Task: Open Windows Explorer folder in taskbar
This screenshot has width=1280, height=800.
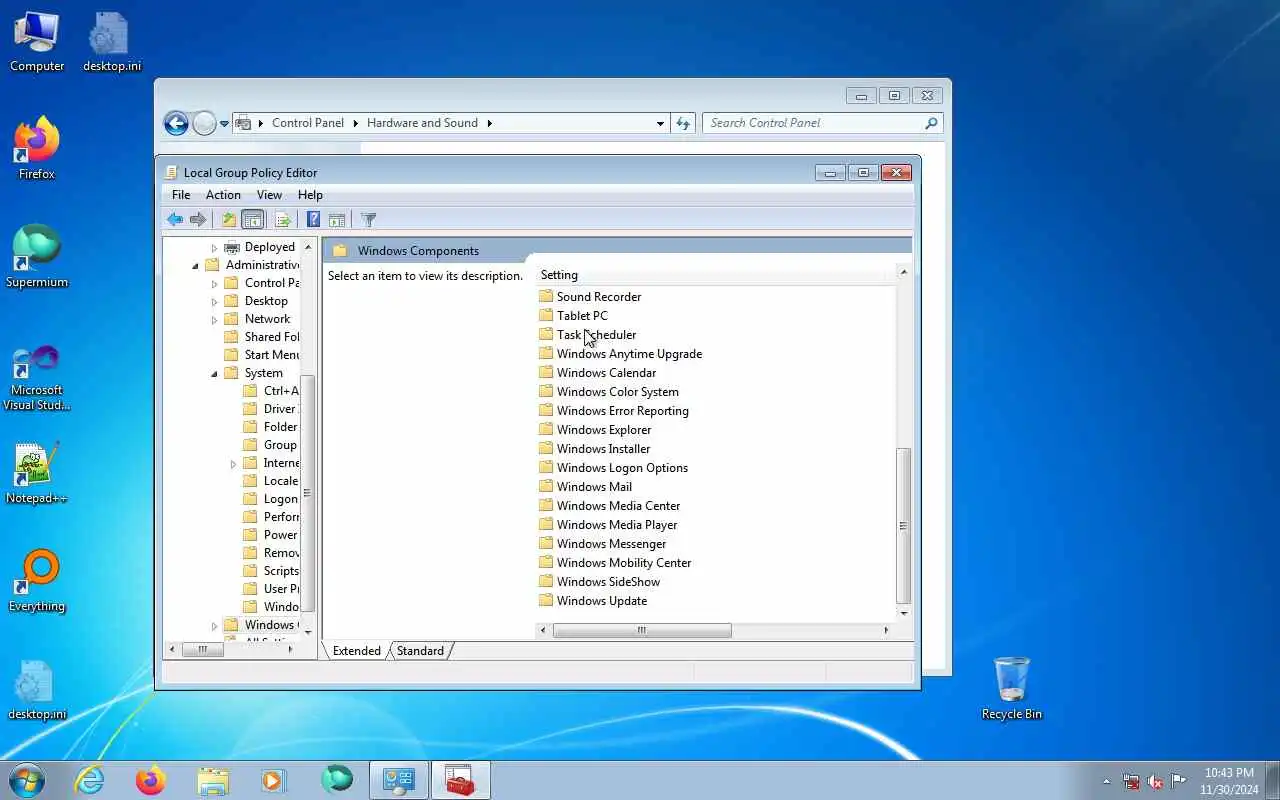Action: (x=213, y=780)
